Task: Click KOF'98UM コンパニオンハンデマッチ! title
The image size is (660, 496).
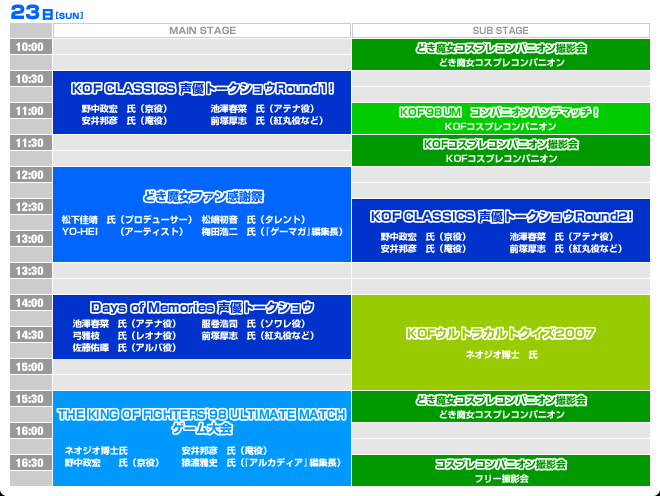Action: (499, 112)
